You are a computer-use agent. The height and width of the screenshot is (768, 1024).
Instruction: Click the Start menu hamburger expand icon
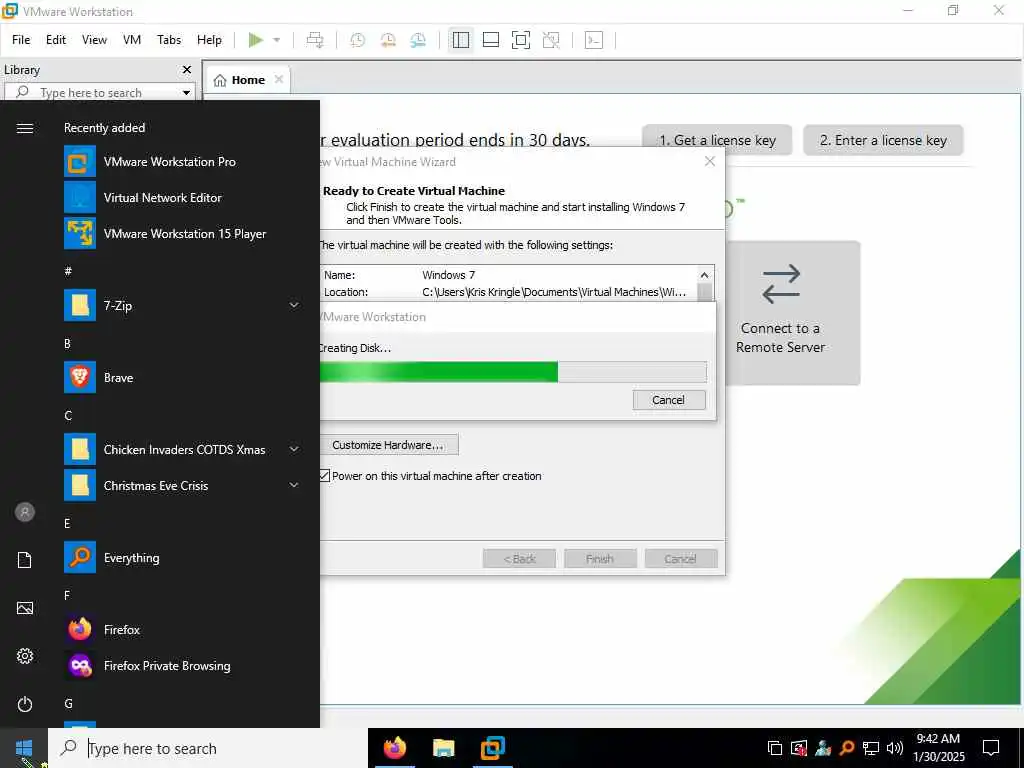point(25,128)
